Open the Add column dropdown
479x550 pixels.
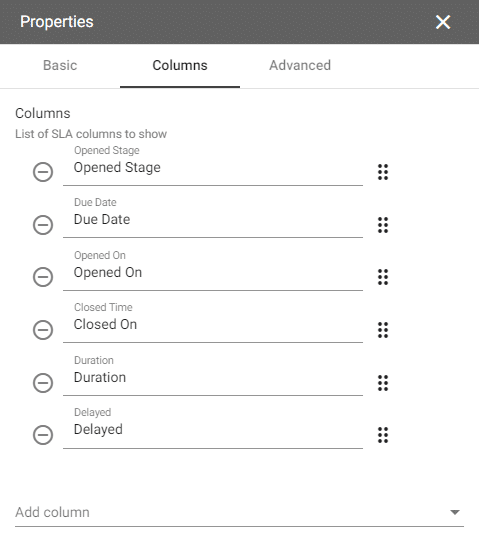click(x=239, y=512)
